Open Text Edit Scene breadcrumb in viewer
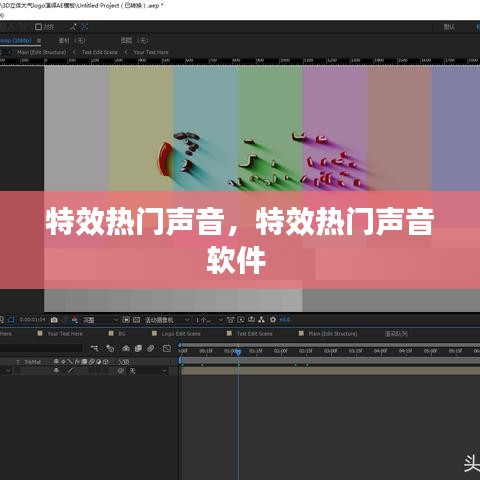The image size is (480, 480). tap(100, 52)
